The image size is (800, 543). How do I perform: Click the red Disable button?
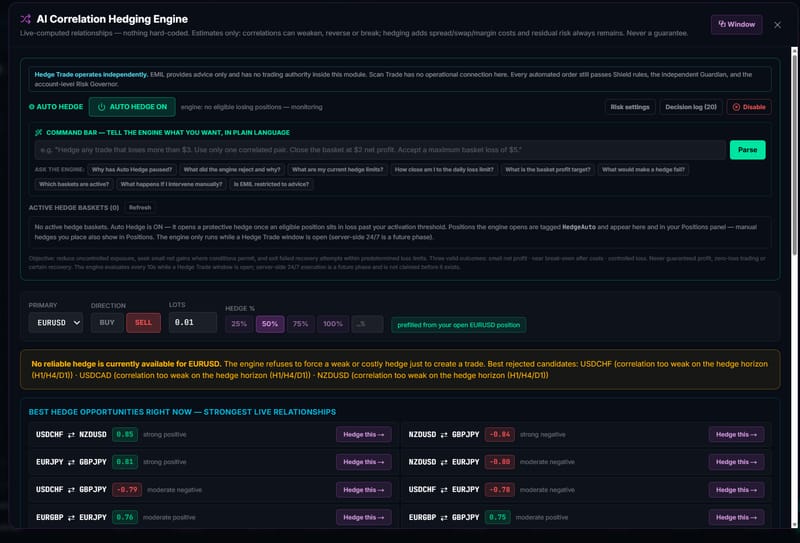click(748, 107)
